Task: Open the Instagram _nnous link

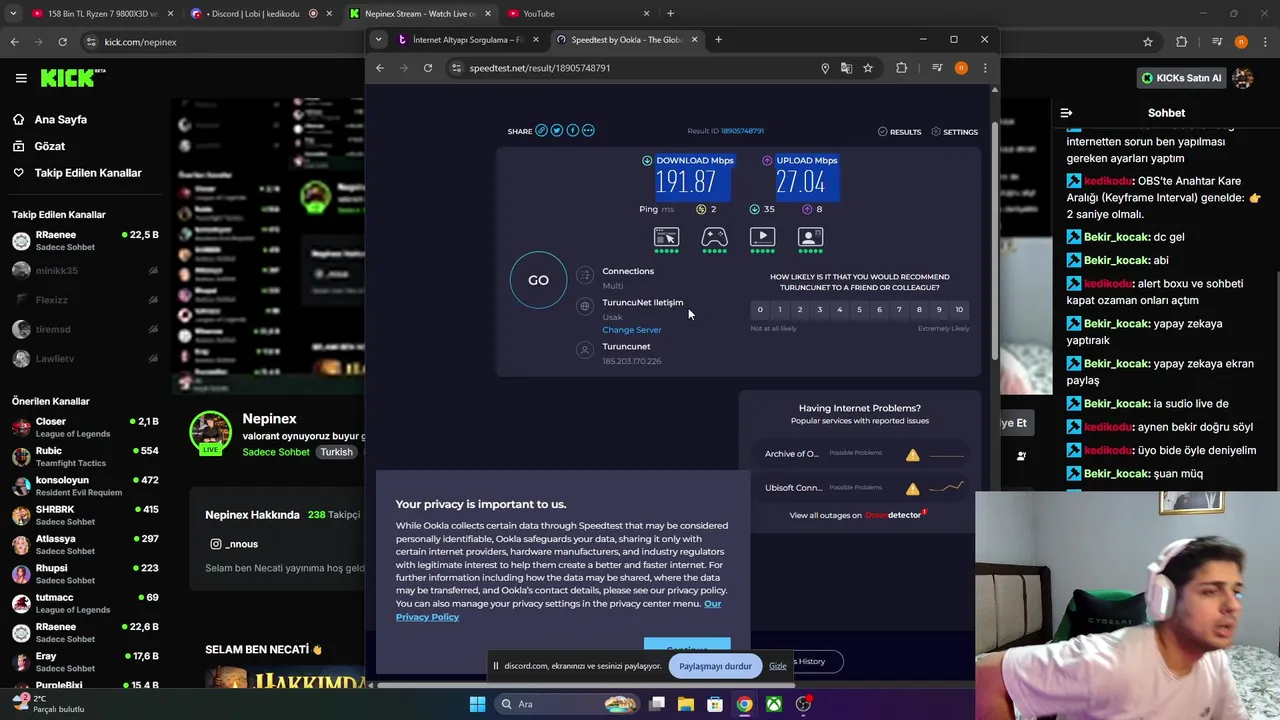Action: 234,544
